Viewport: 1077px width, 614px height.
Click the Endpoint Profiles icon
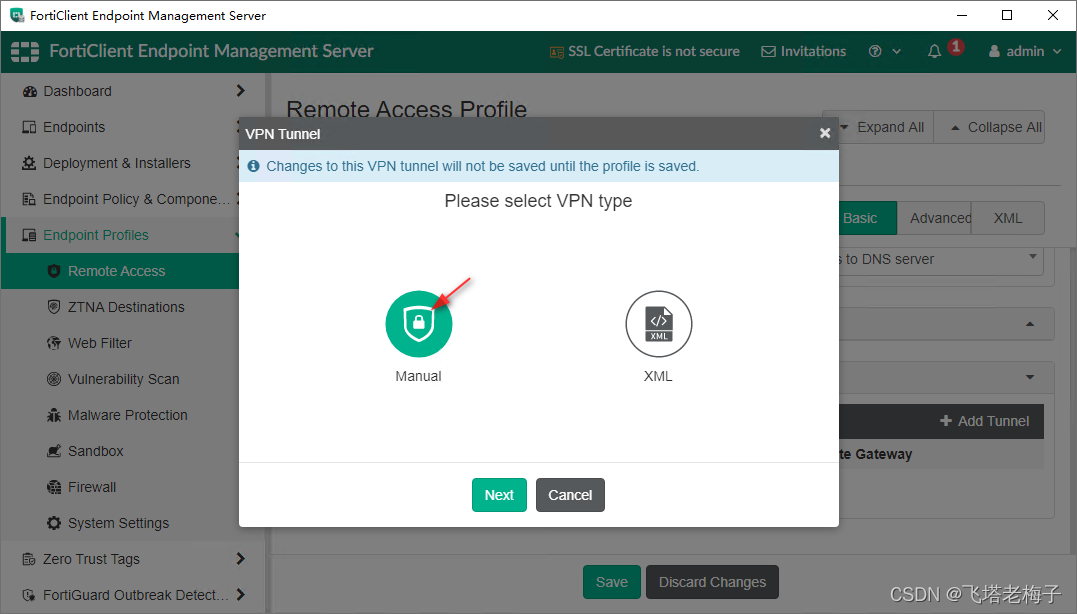pos(30,235)
